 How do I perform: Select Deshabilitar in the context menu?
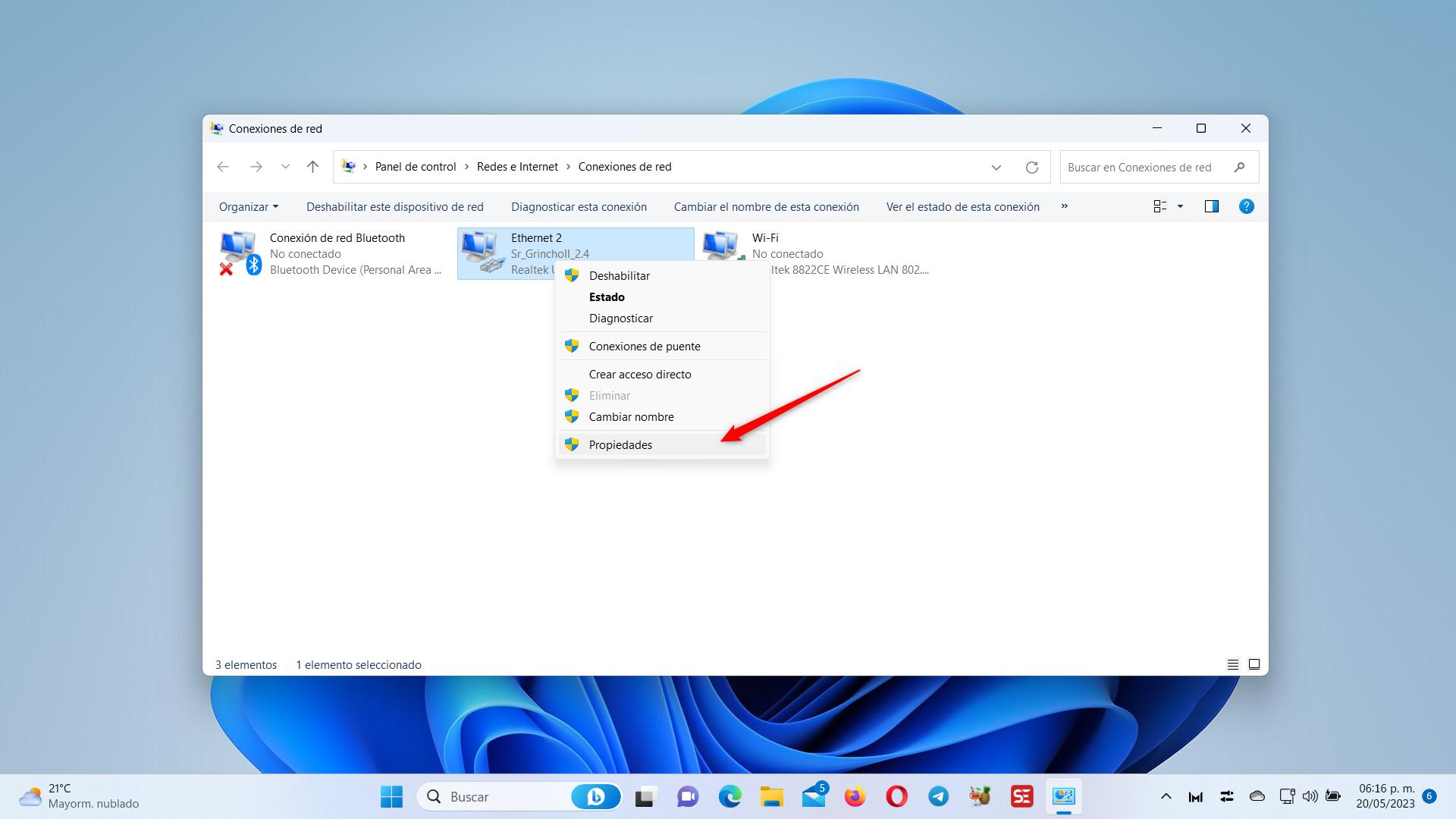pyautogui.click(x=619, y=276)
